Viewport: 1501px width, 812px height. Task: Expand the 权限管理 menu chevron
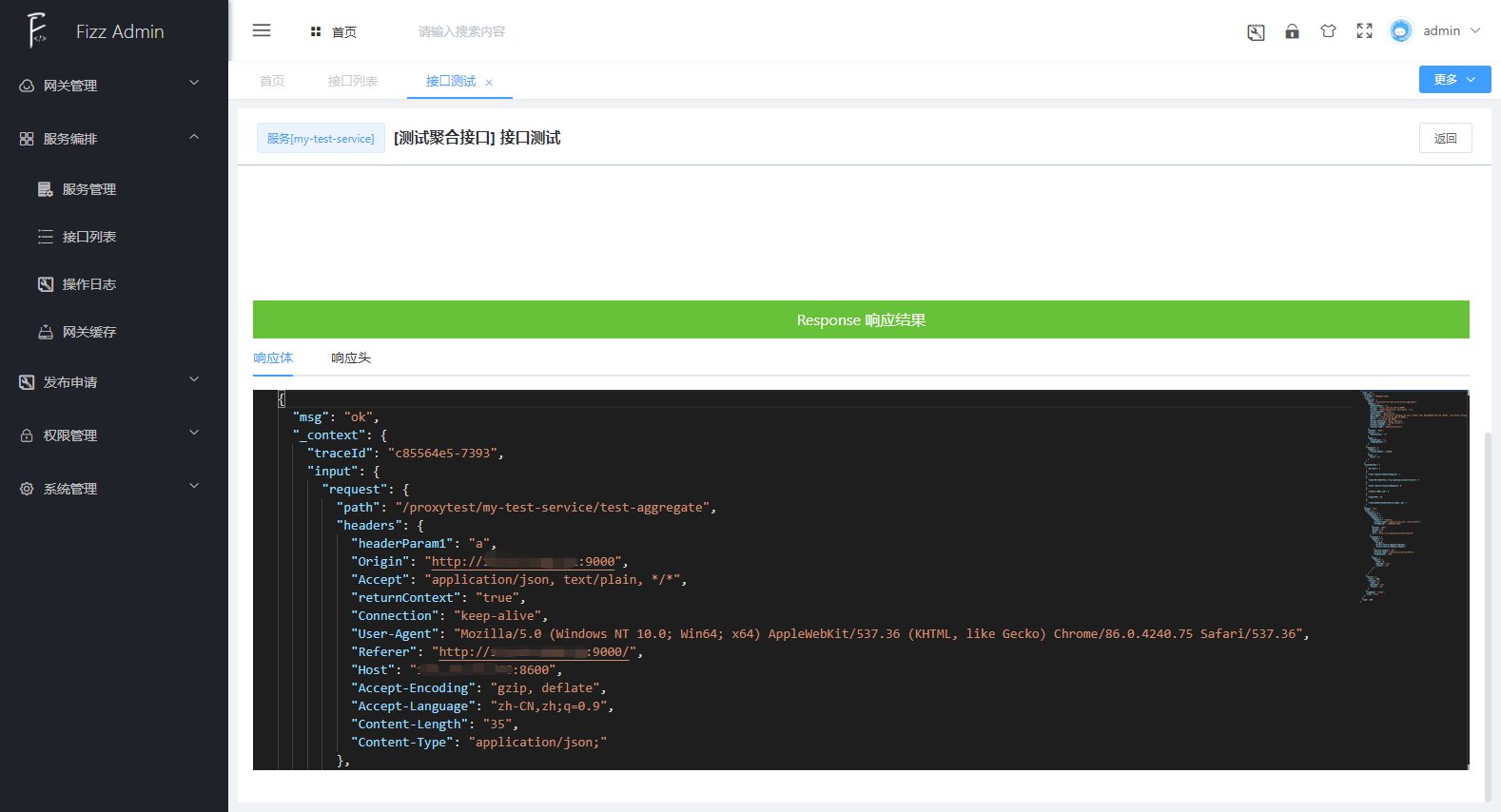tap(194, 433)
